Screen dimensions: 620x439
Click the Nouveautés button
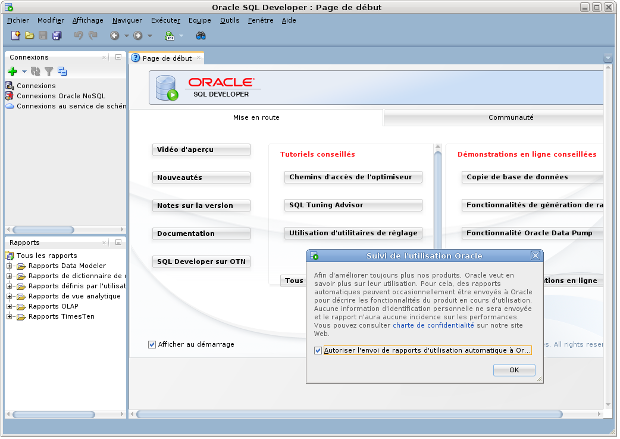point(201,178)
